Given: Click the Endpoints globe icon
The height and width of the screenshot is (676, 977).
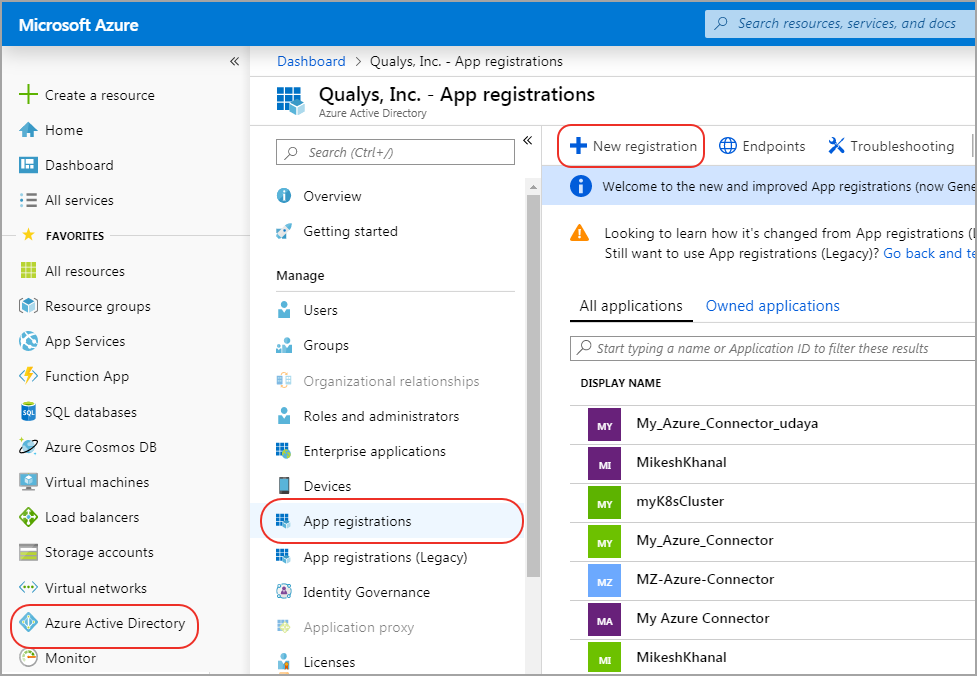Looking at the screenshot, I should [x=729, y=146].
